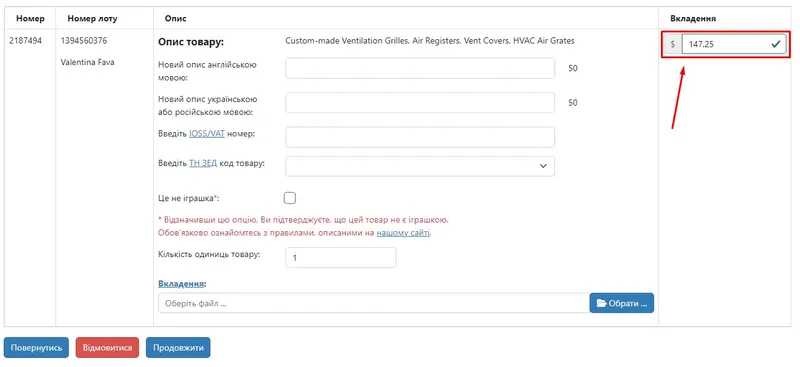Viewport: 800px width, 367px height.
Task: Tick the 'Це не іграшка' checkbox
Action: pyautogui.click(x=290, y=198)
